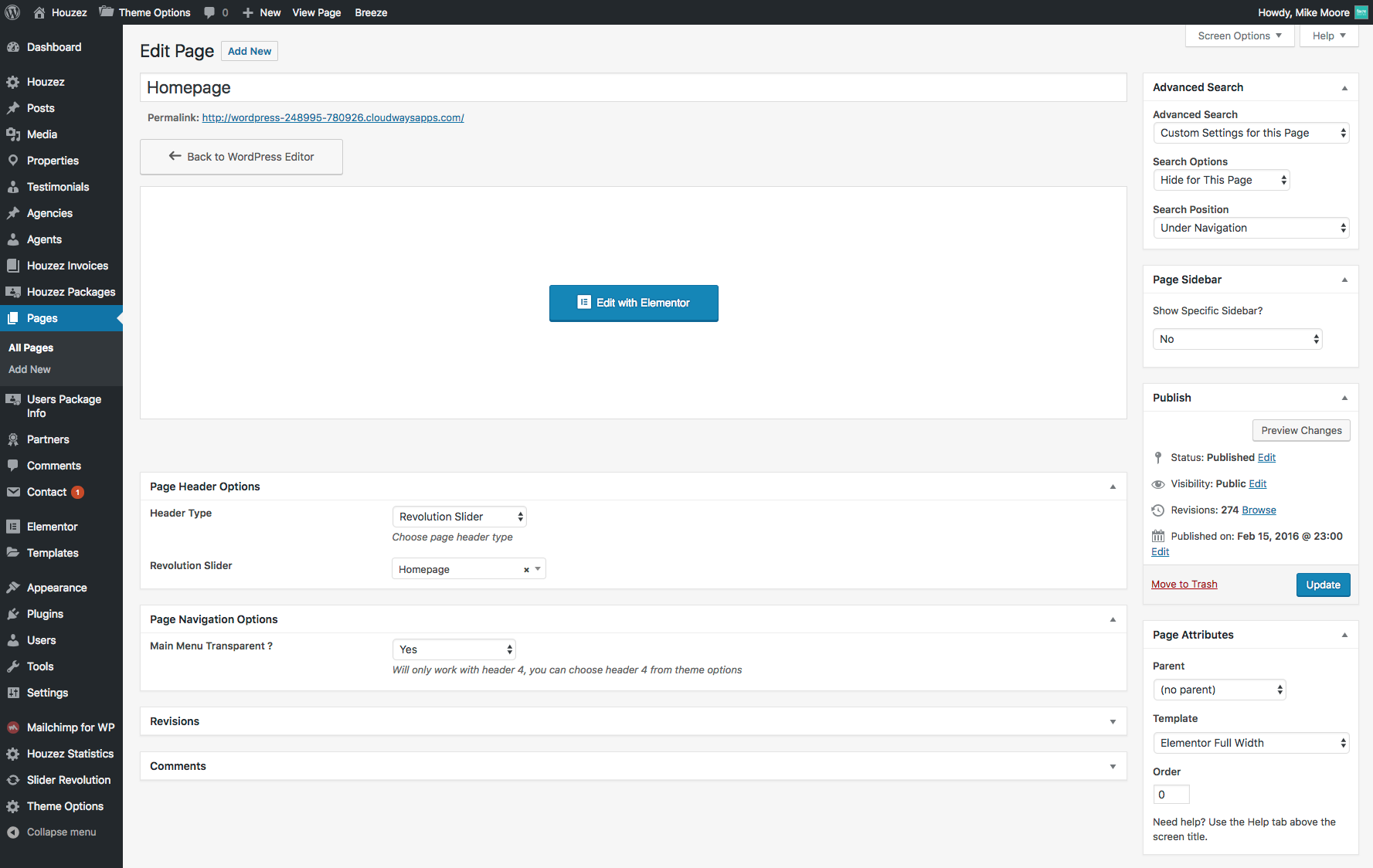Click the Collapse menu arrow icon
Viewport: 1373px width, 868px height.
(x=13, y=832)
